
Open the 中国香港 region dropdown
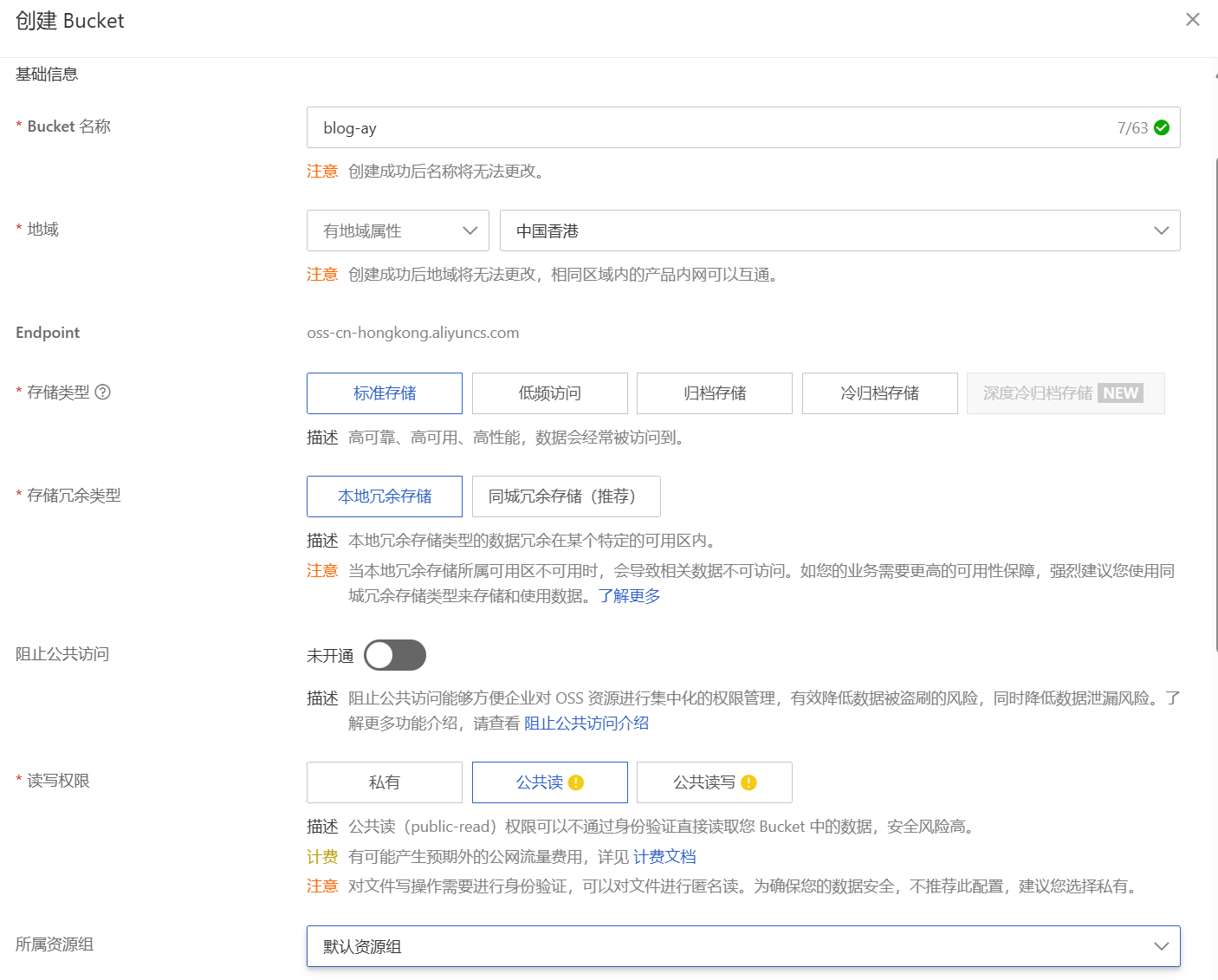(x=839, y=230)
